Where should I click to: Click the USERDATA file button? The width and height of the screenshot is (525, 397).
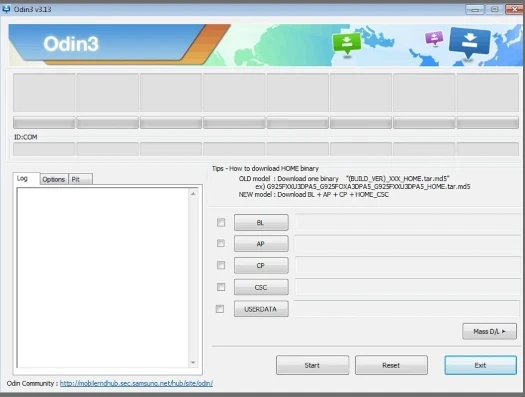click(261, 309)
